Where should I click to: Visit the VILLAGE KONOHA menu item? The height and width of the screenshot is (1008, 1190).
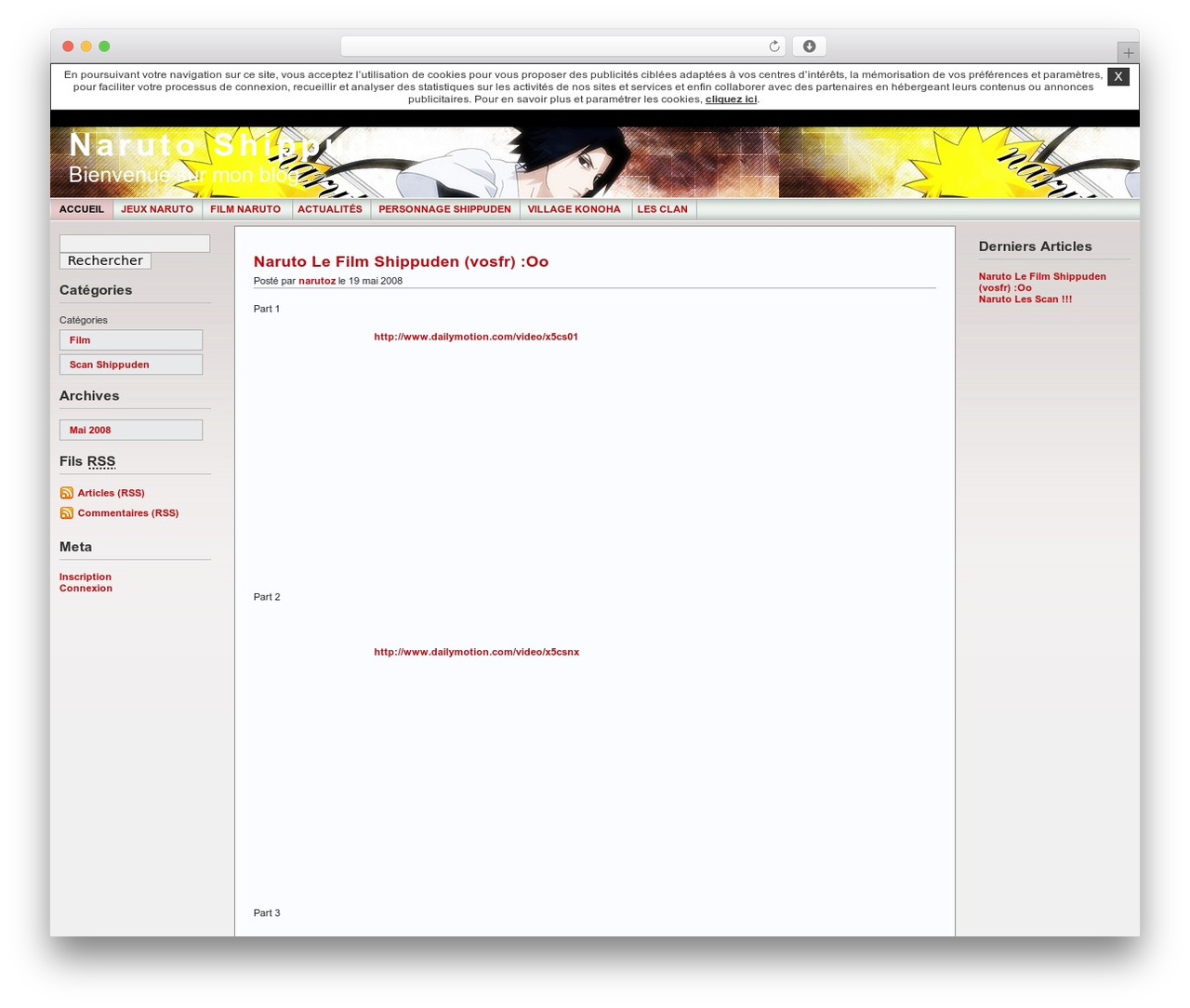click(574, 209)
